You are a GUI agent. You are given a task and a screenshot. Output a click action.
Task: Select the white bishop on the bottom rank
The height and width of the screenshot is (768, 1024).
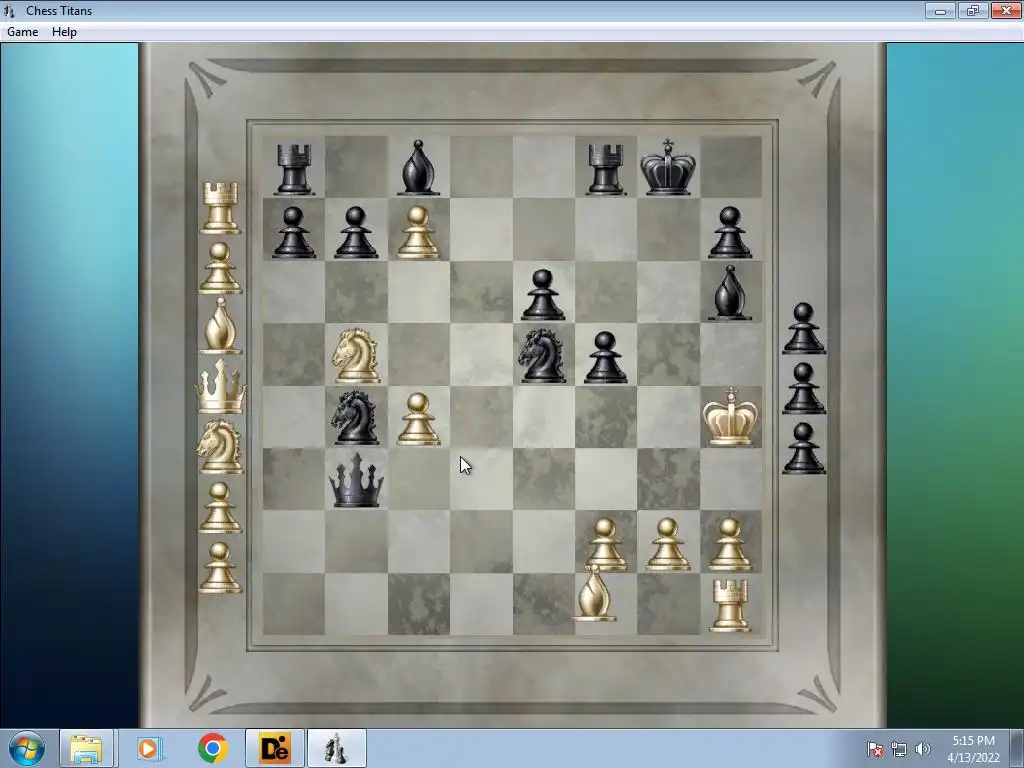click(594, 592)
